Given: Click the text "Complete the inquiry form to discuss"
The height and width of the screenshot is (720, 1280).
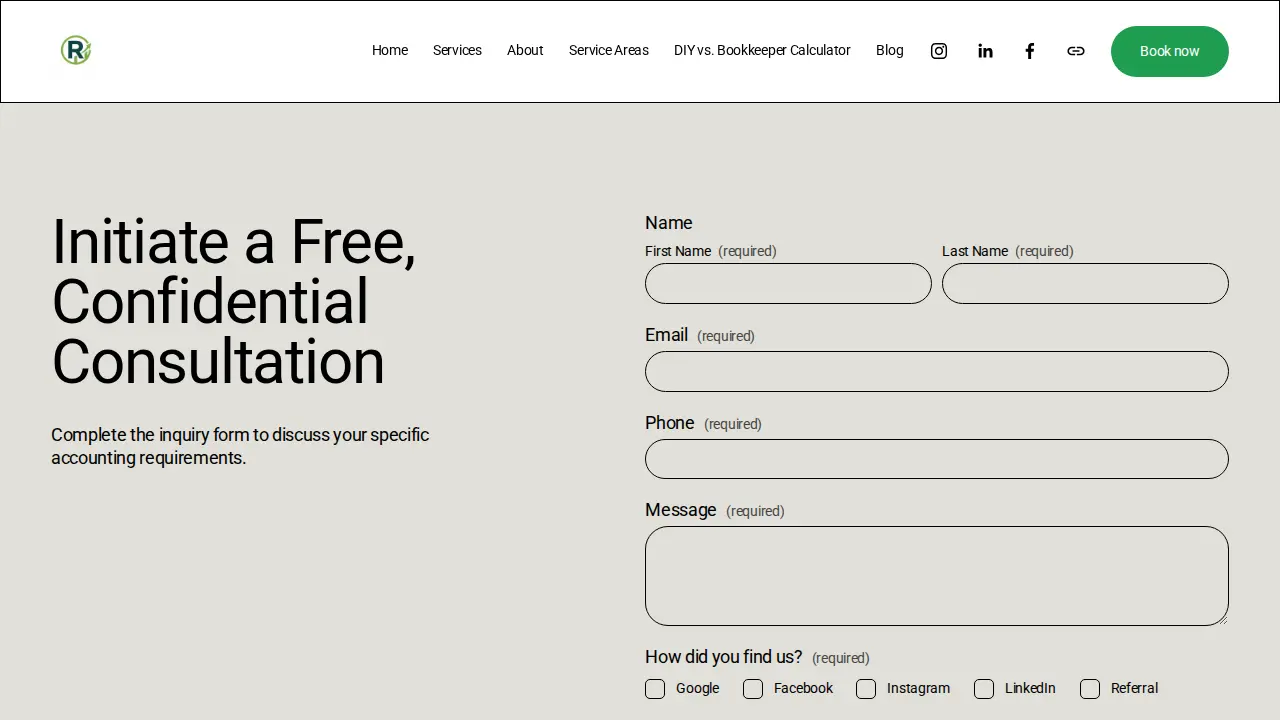Looking at the screenshot, I should [x=192, y=435].
